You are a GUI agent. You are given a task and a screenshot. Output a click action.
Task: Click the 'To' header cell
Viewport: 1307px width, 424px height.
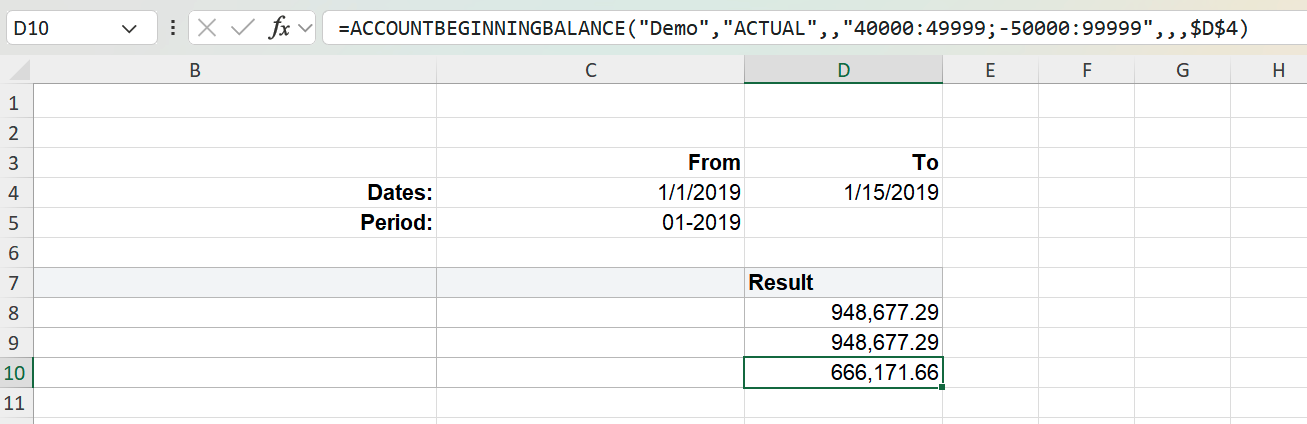(x=843, y=163)
